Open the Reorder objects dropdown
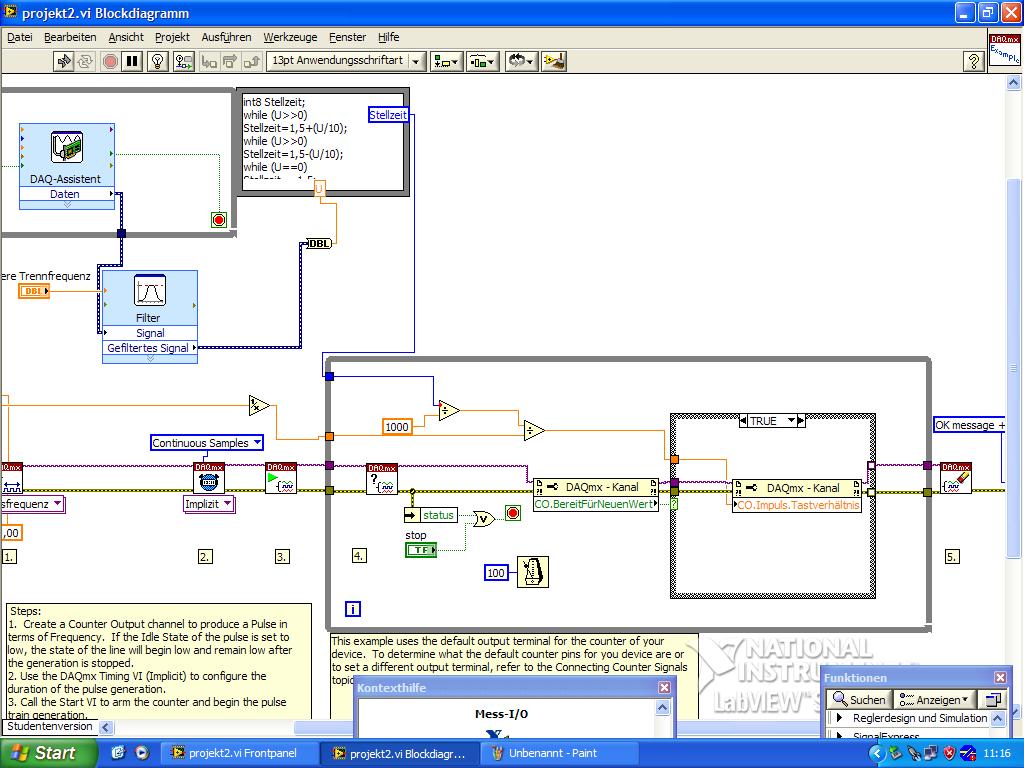Viewport: 1024px width, 768px height. point(520,61)
